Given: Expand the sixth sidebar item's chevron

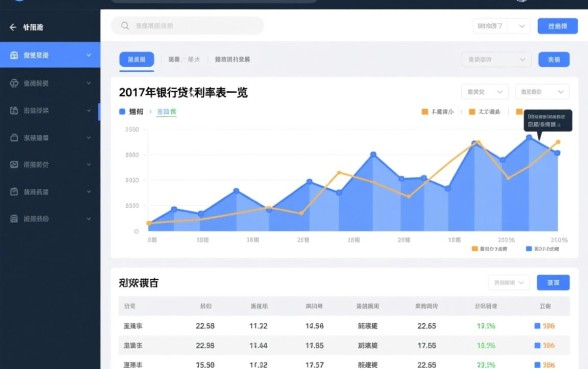Looking at the screenshot, I should [88, 192].
